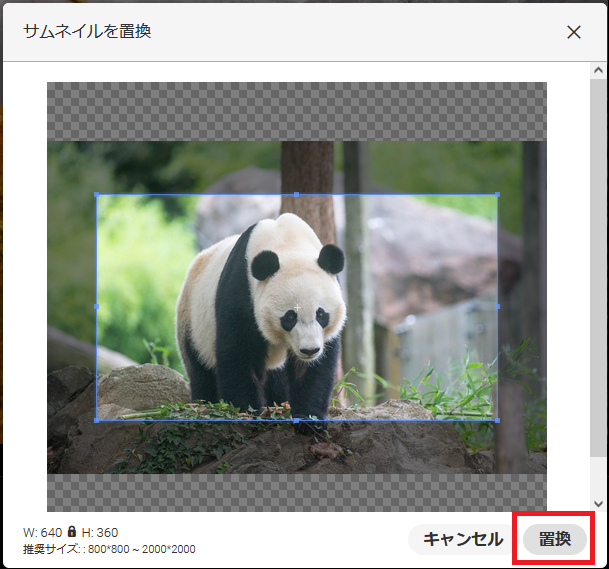This screenshot has height=569, width=609.
Task: Click the top-left crop handle
Action: click(97, 195)
